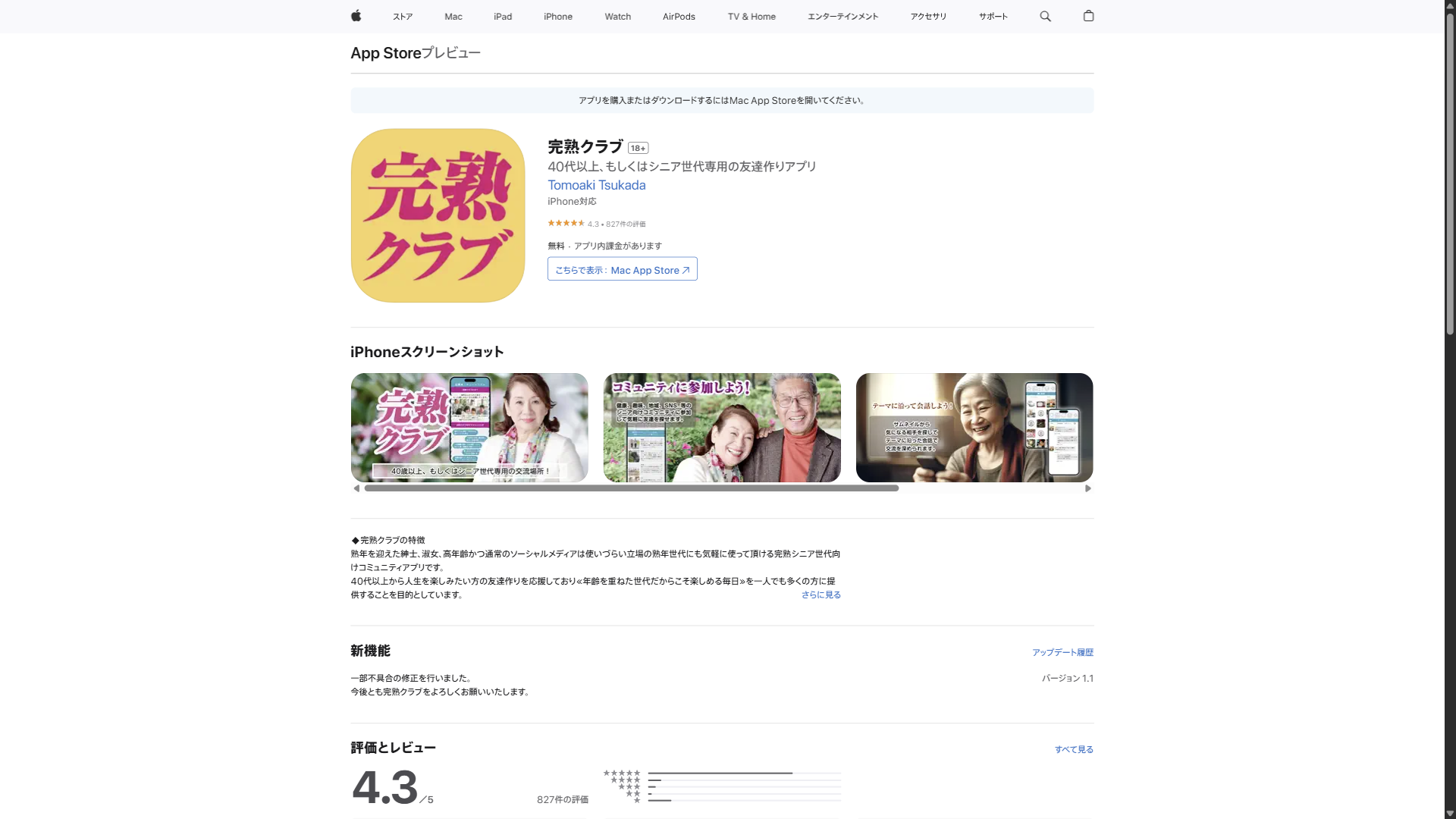Image resolution: width=1456 pixels, height=819 pixels.
Task: Open the search magnifier icon
Action: click(x=1045, y=16)
